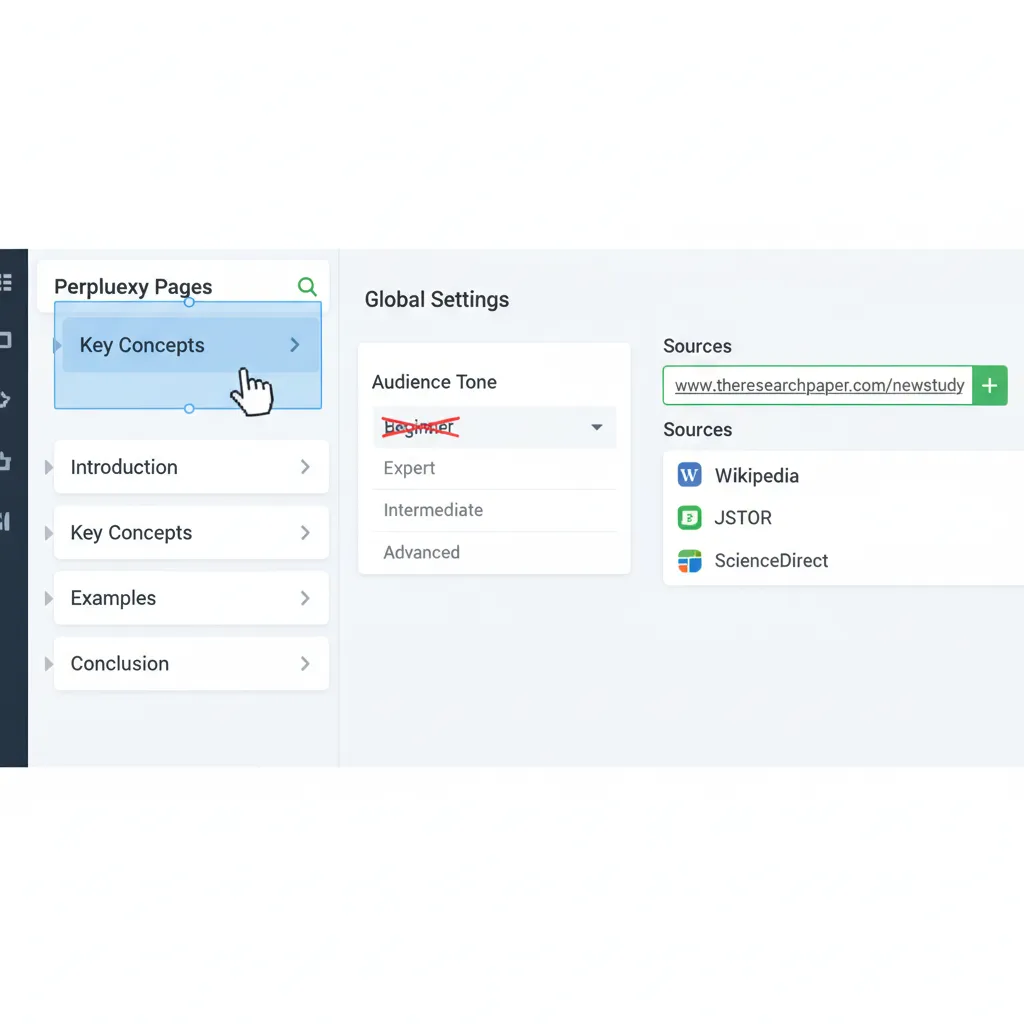Image resolution: width=1024 pixels, height=1024 pixels.
Task: Click the green plus to add a source
Action: pyautogui.click(x=989, y=385)
